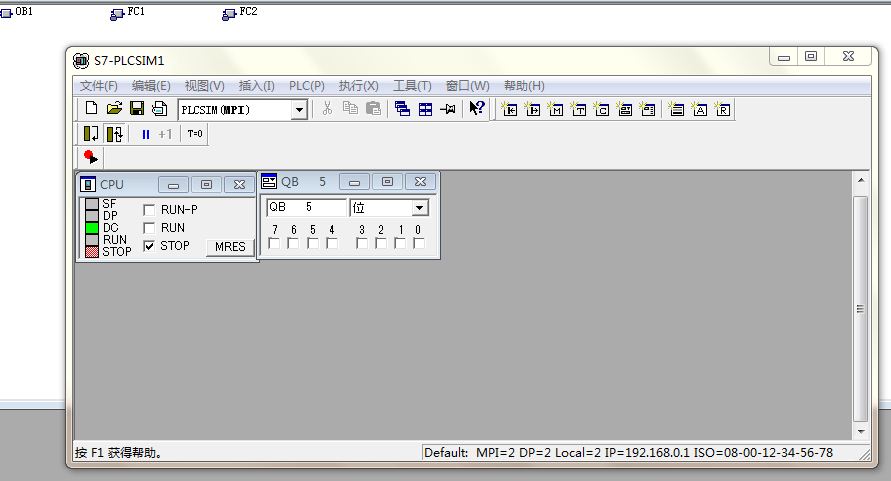
Task: Pause the simulation with pause icon
Action: [x=145, y=134]
